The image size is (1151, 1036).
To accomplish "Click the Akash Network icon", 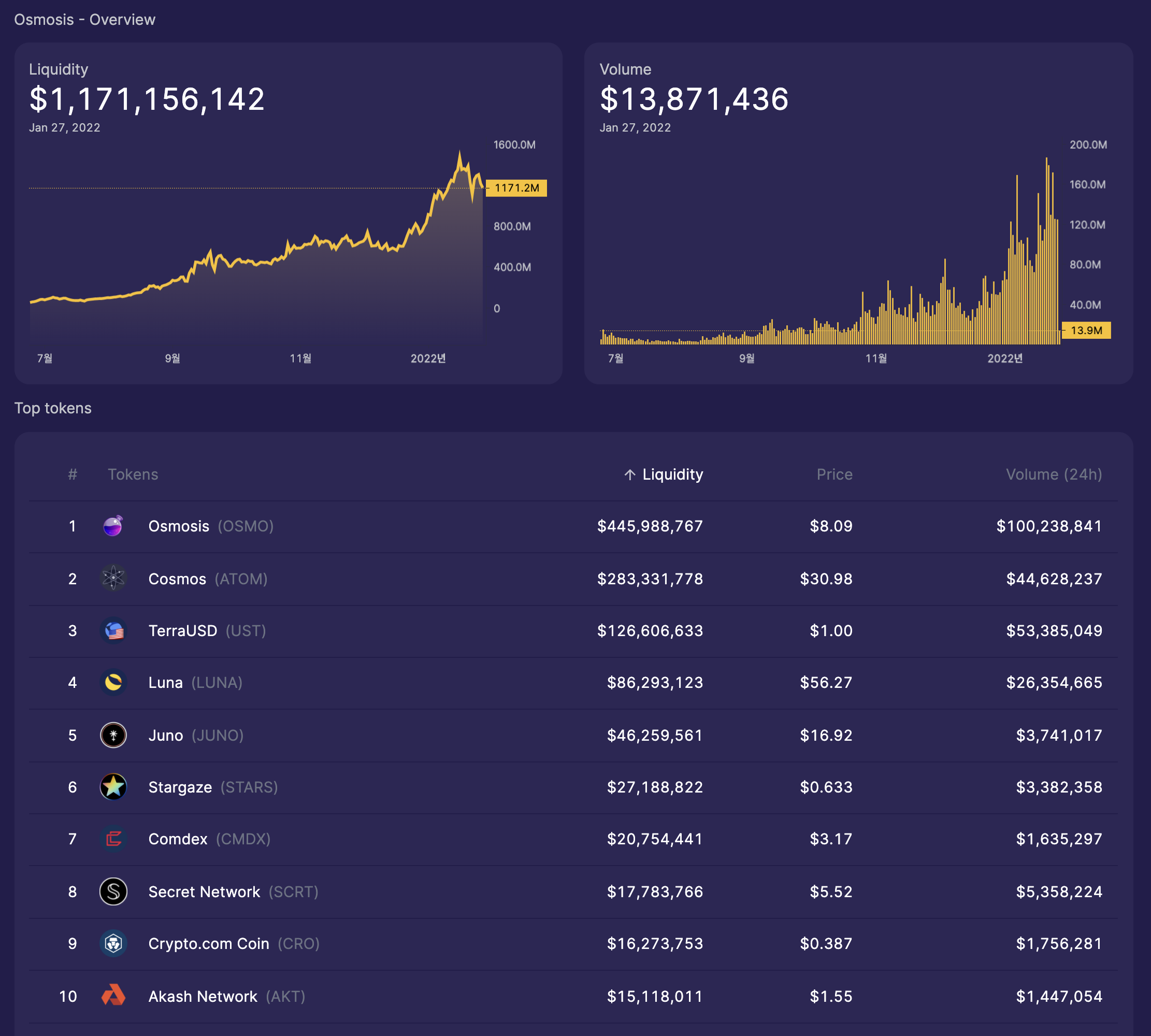I will pyautogui.click(x=113, y=996).
